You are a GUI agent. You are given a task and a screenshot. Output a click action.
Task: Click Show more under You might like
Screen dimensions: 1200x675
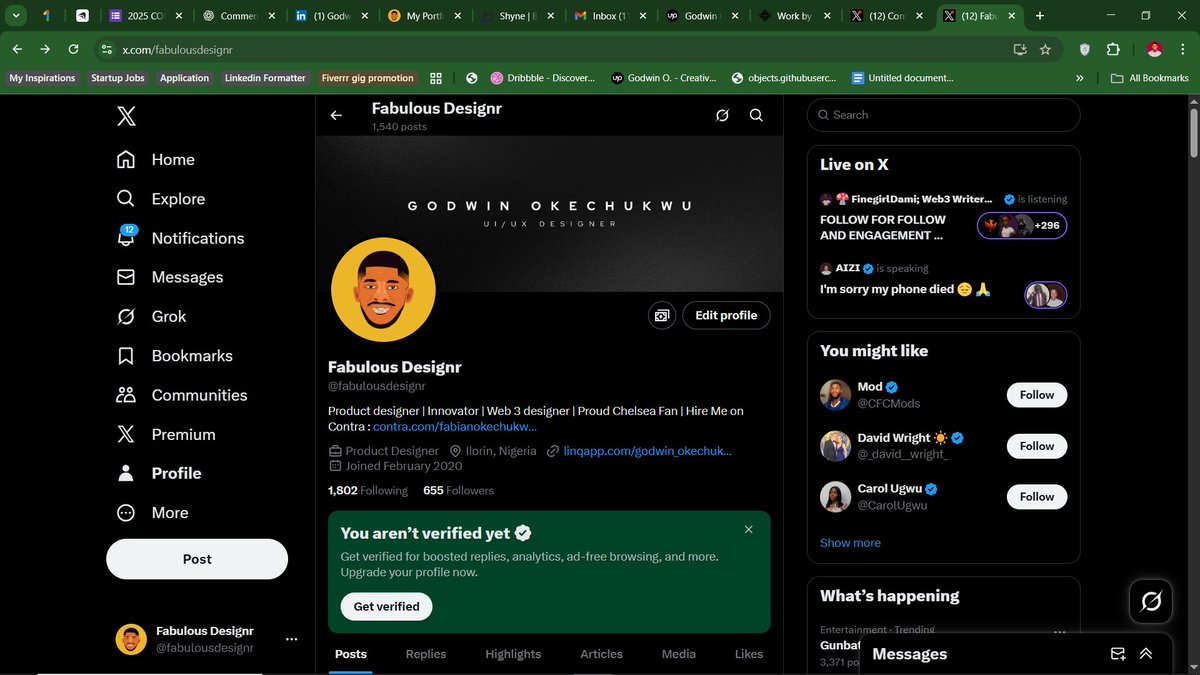tap(850, 543)
